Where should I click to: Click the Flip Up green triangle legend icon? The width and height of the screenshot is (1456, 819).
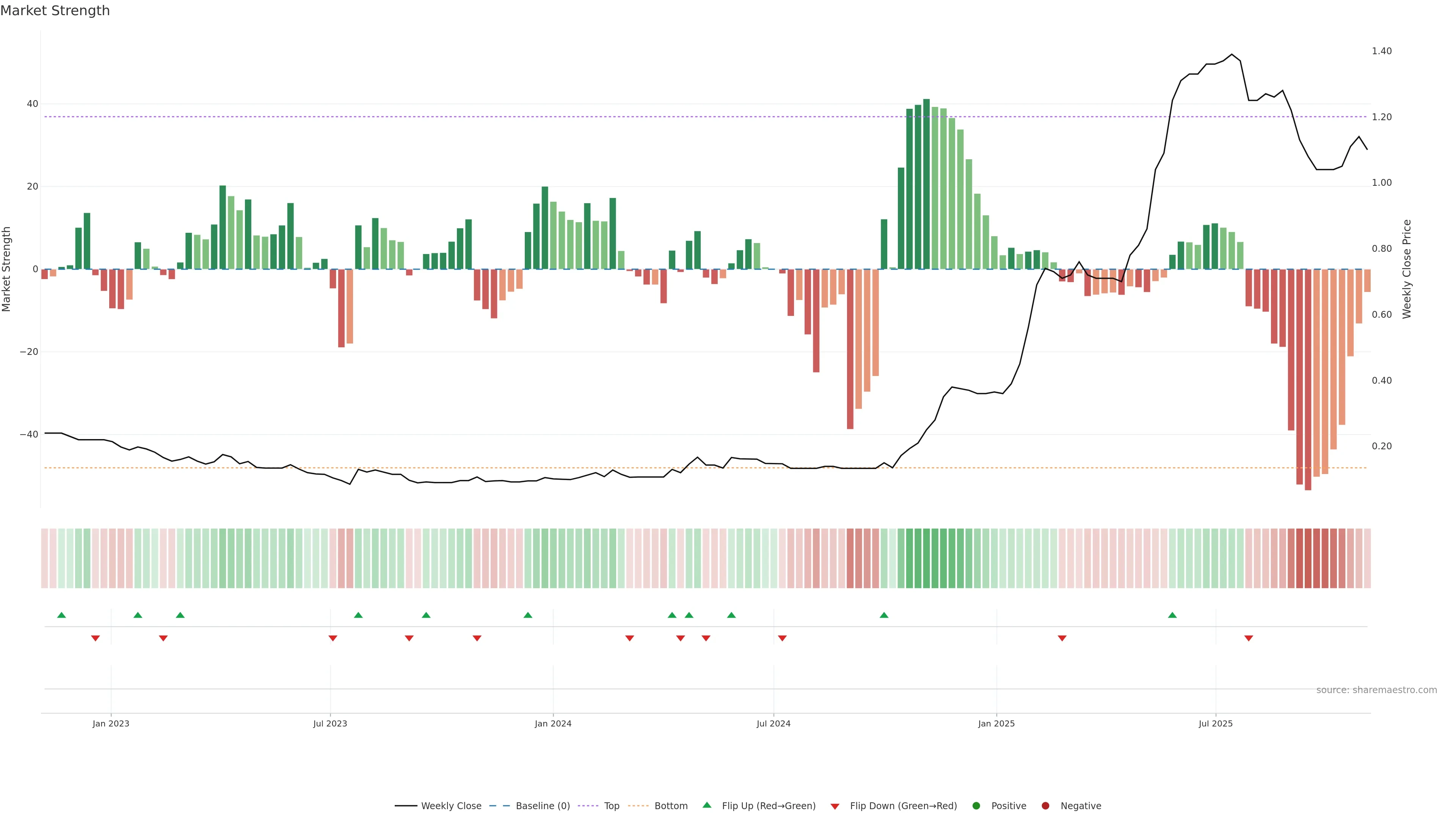(706, 805)
